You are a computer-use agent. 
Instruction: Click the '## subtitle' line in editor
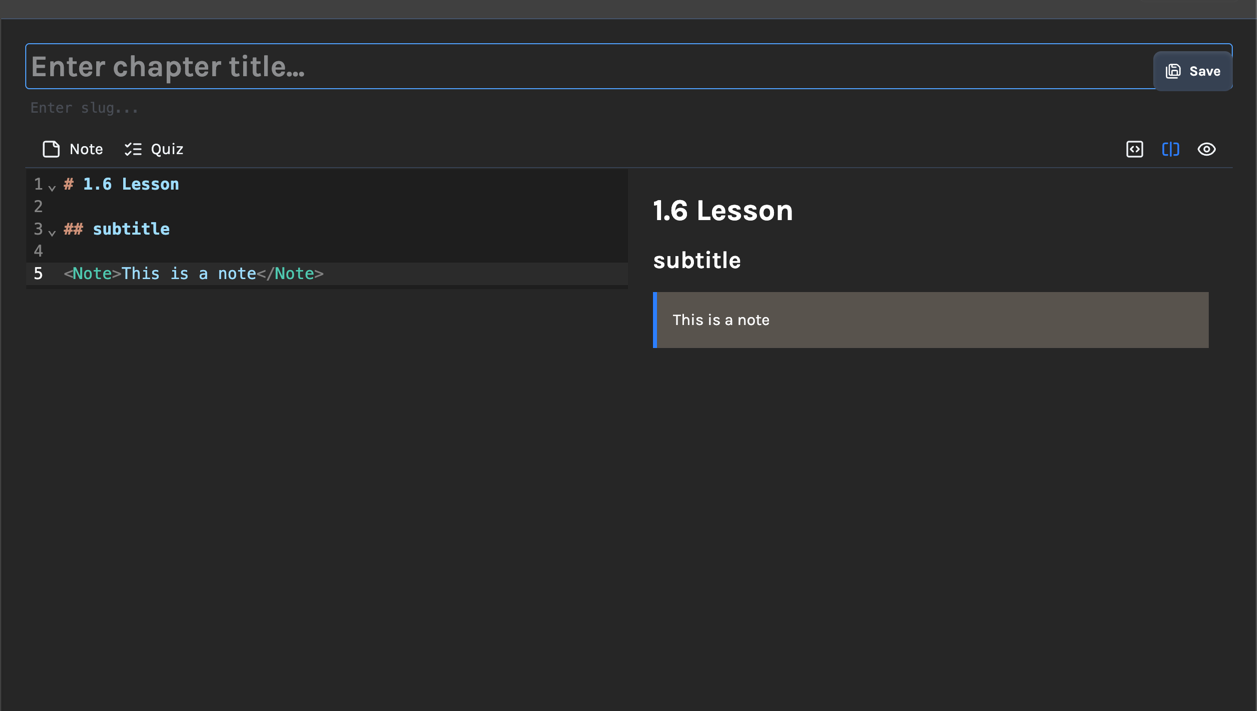point(130,229)
